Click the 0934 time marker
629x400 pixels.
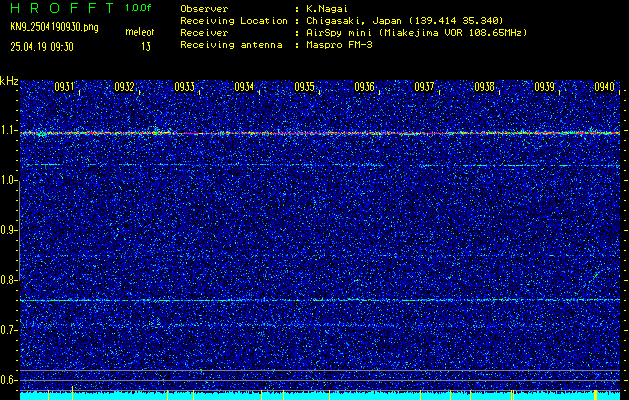point(244,87)
